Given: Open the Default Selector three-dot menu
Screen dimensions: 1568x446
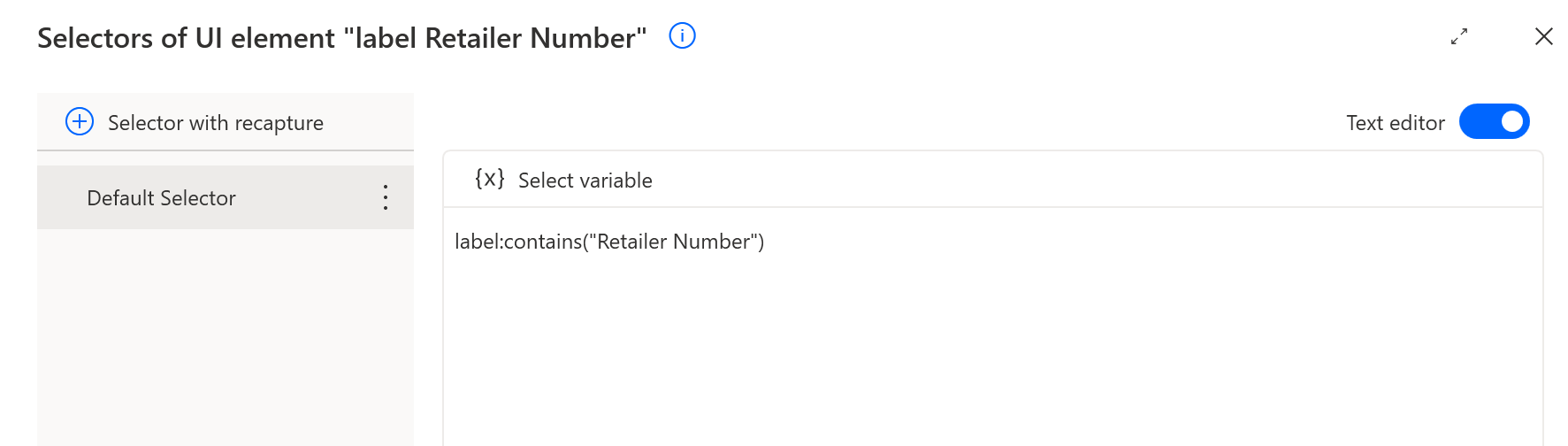Looking at the screenshot, I should 386,197.
